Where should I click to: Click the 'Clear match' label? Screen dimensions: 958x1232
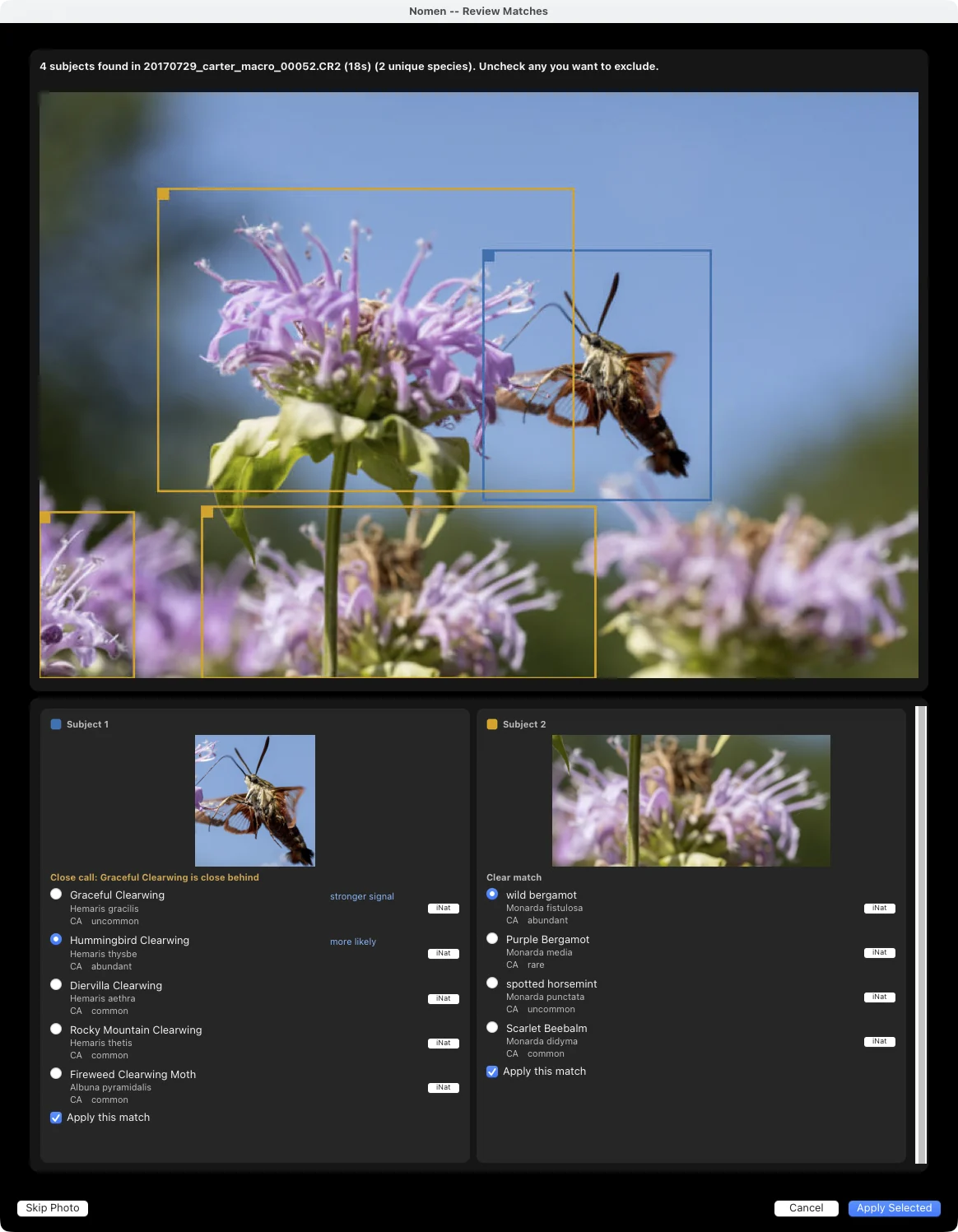click(514, 877)
